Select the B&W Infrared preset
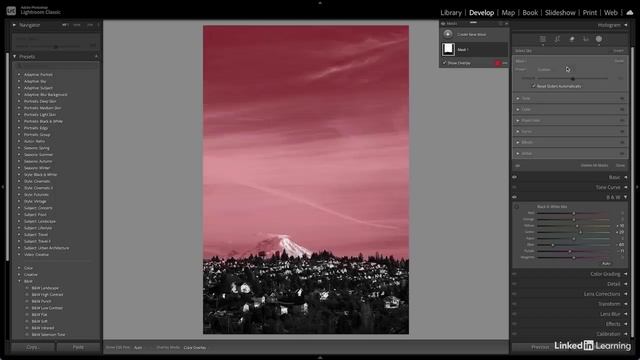Image resolution: width=640 pixels, height=360 pixels. tap(43, 328)
